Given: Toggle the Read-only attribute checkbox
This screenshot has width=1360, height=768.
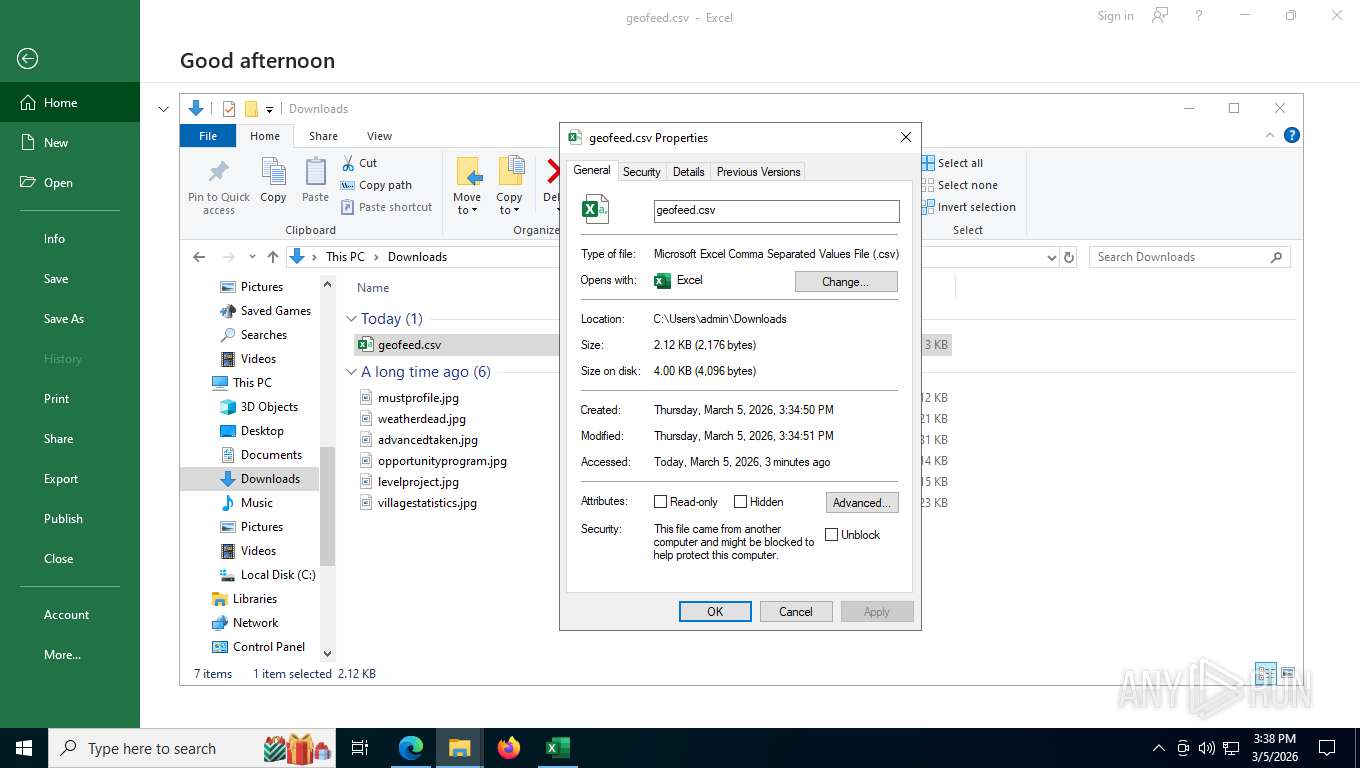Looking at the screenshot, I should click(660, 502).
